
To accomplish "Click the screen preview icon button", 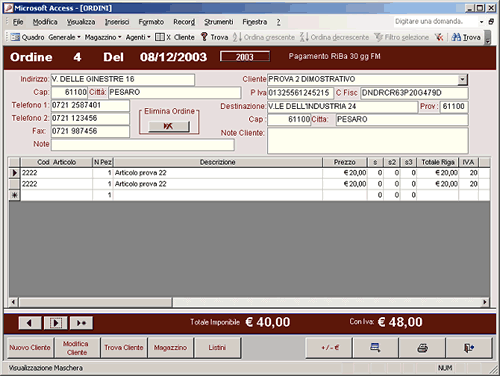I will 375,348.
